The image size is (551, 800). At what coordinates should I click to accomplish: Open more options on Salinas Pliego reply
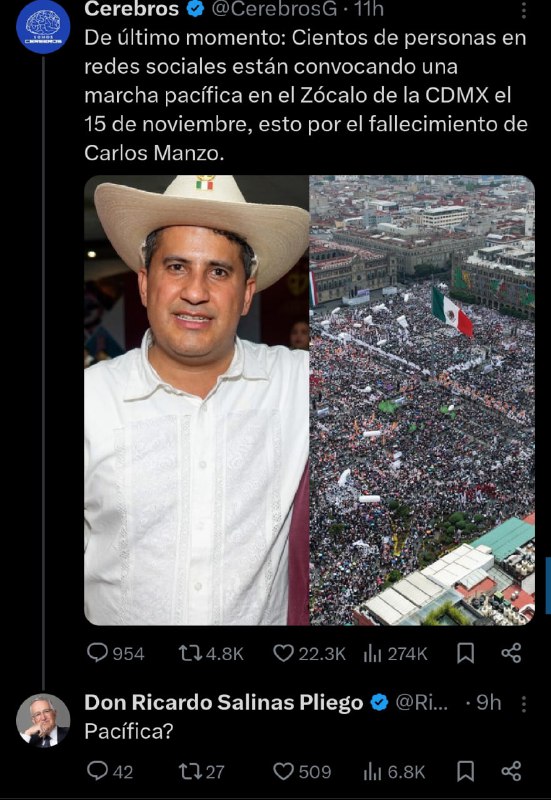click(524, 704)
